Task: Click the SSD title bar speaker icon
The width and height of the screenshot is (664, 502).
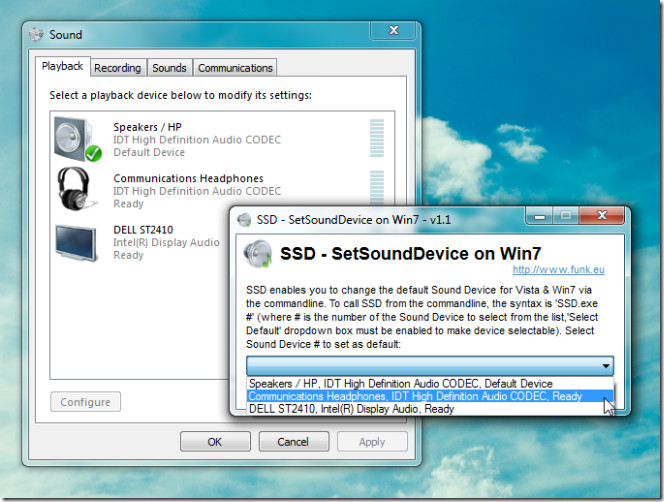Action: (x=244, y=220)
